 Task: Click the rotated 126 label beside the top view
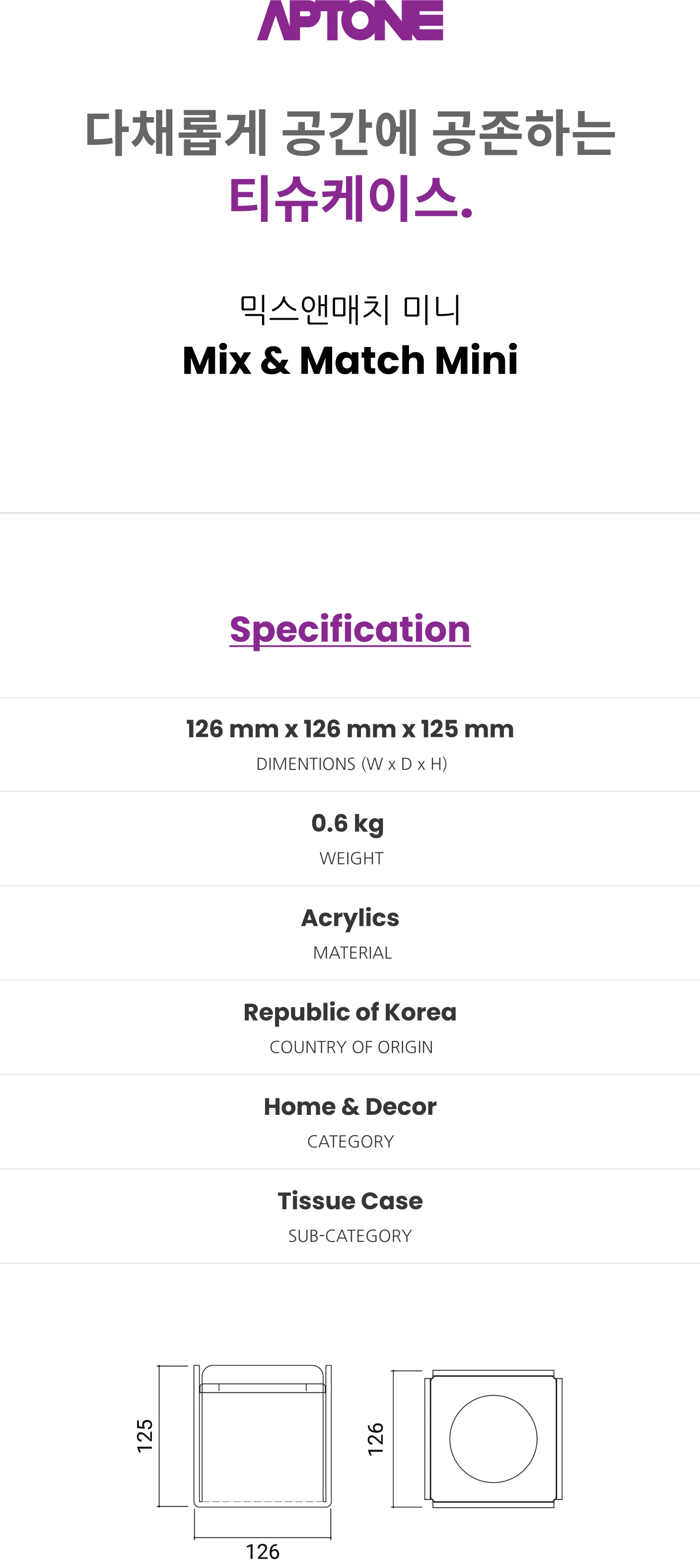click(x=375, y=1439)
